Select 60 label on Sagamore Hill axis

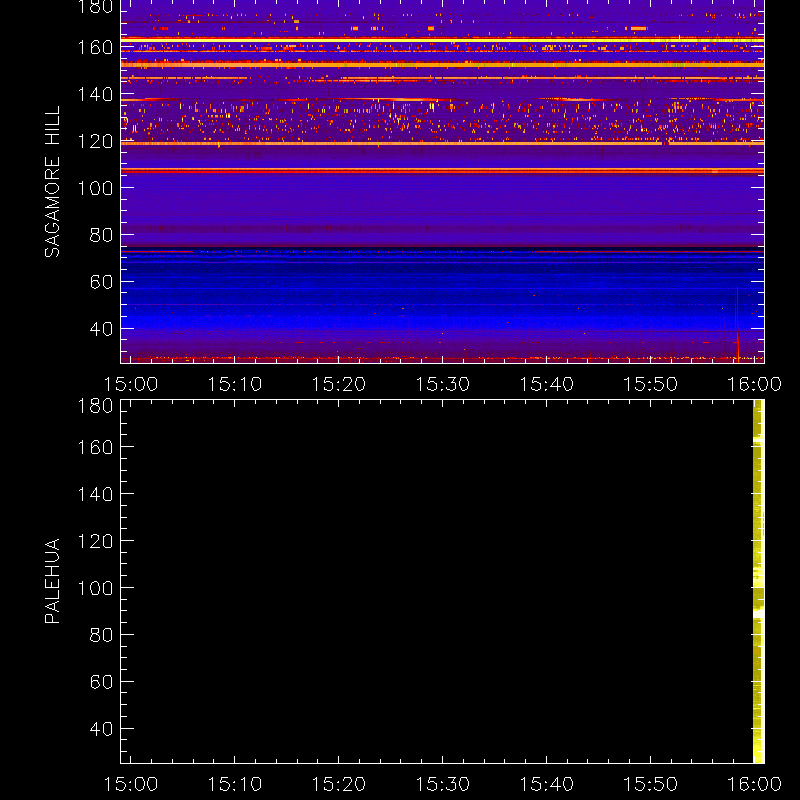[x=101, y=282]
